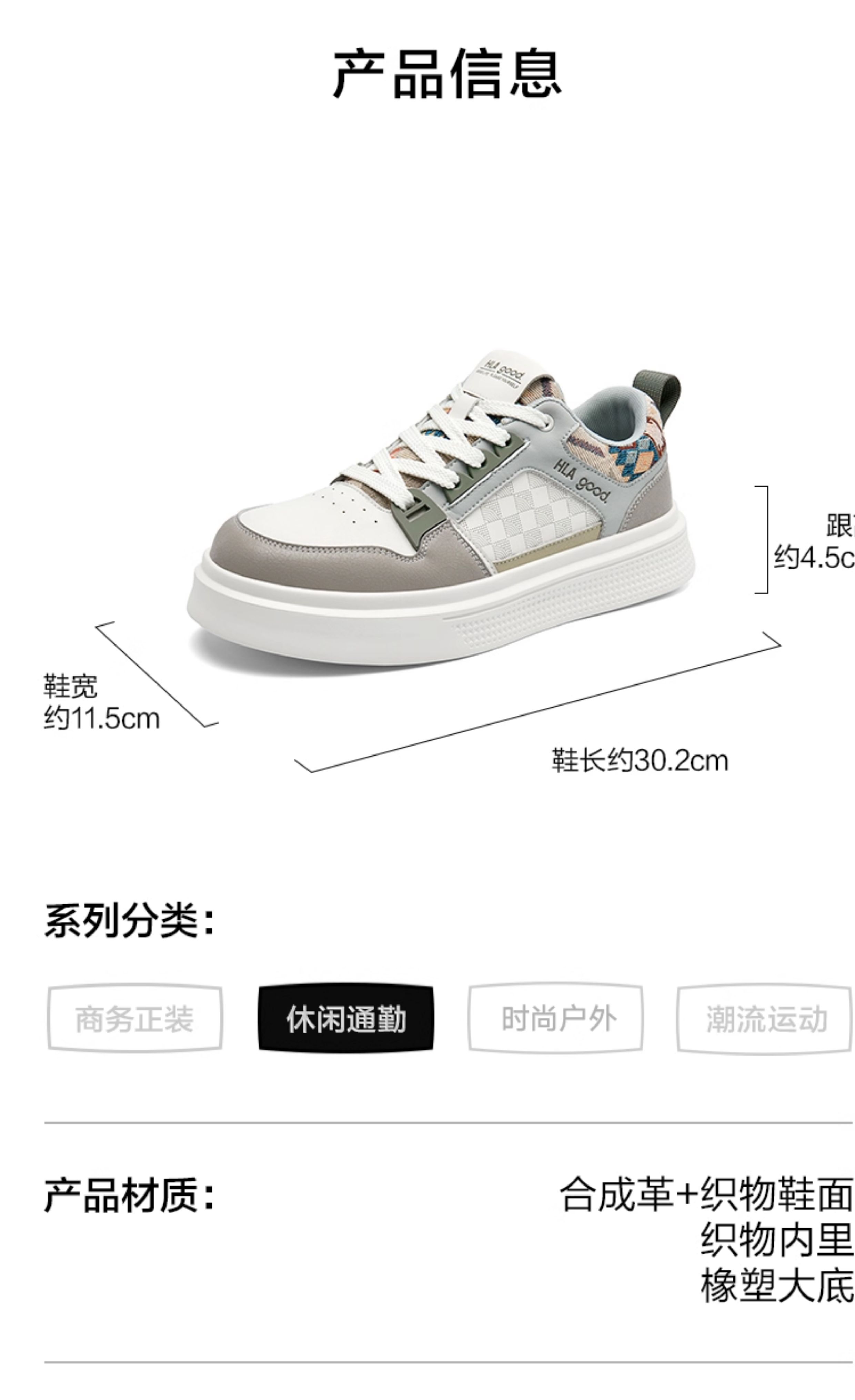855x1400 pixels.
Task: Click the 系列分类 section heading
Action: (130, 921)
